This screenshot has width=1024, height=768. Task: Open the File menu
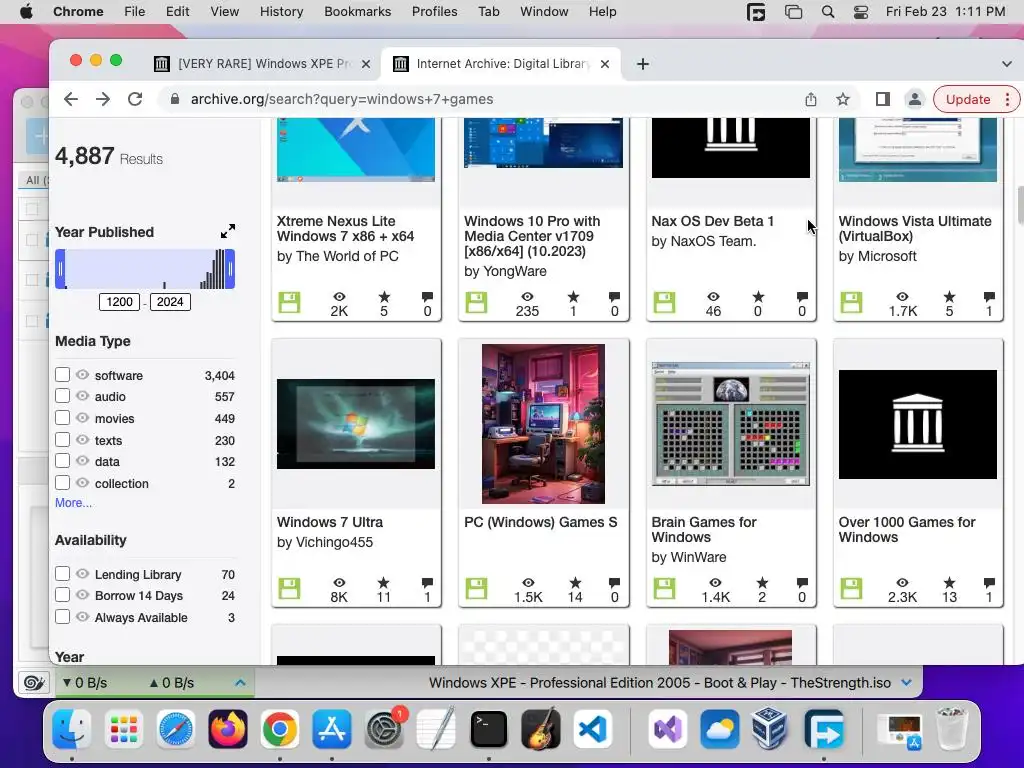point(135,12)
